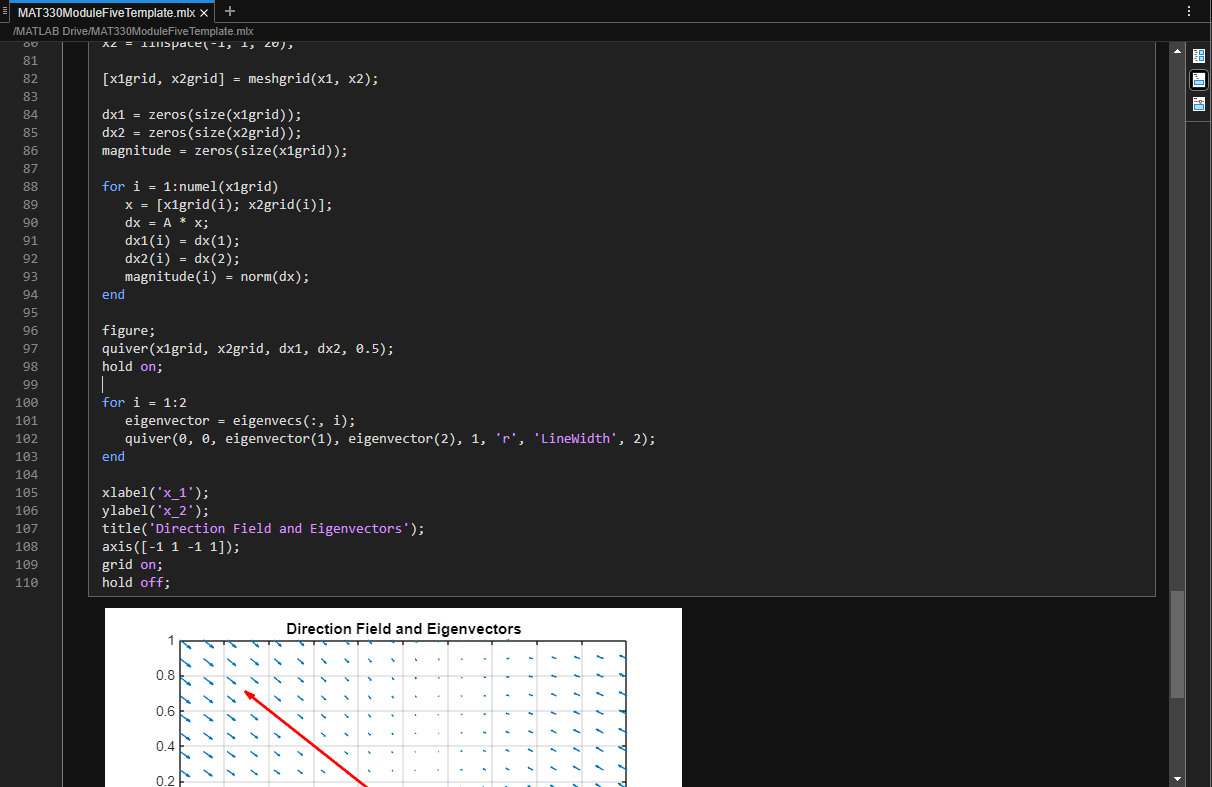Choose hide code view icon
The height and width of the screenshot is (787, 1212).
[x=1199, y=104]
